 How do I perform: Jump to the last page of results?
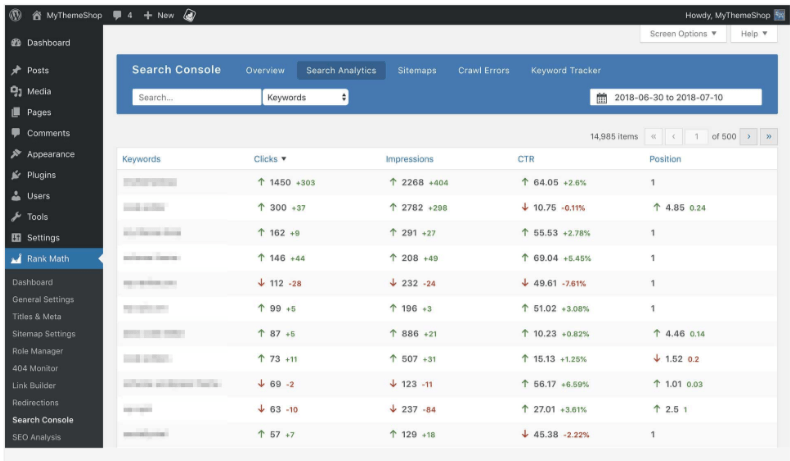pos(769,136)
